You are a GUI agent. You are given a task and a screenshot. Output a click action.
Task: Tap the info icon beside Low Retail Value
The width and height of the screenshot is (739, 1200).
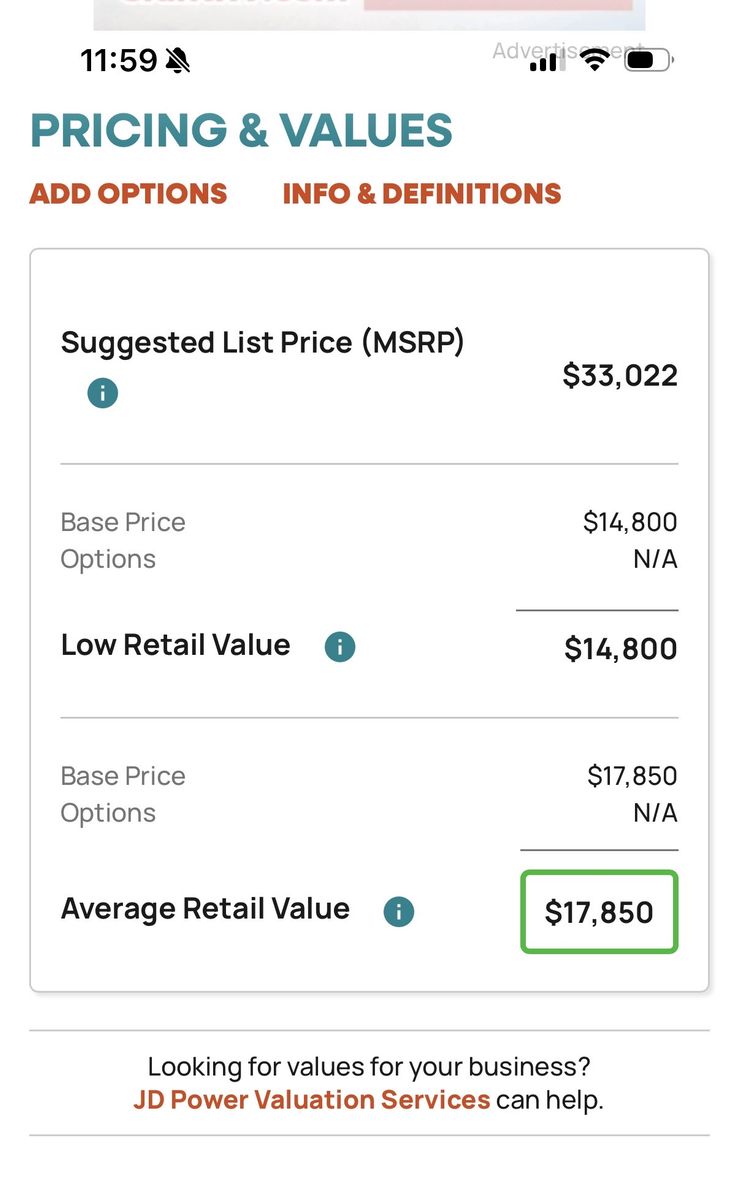click(340, 646)
